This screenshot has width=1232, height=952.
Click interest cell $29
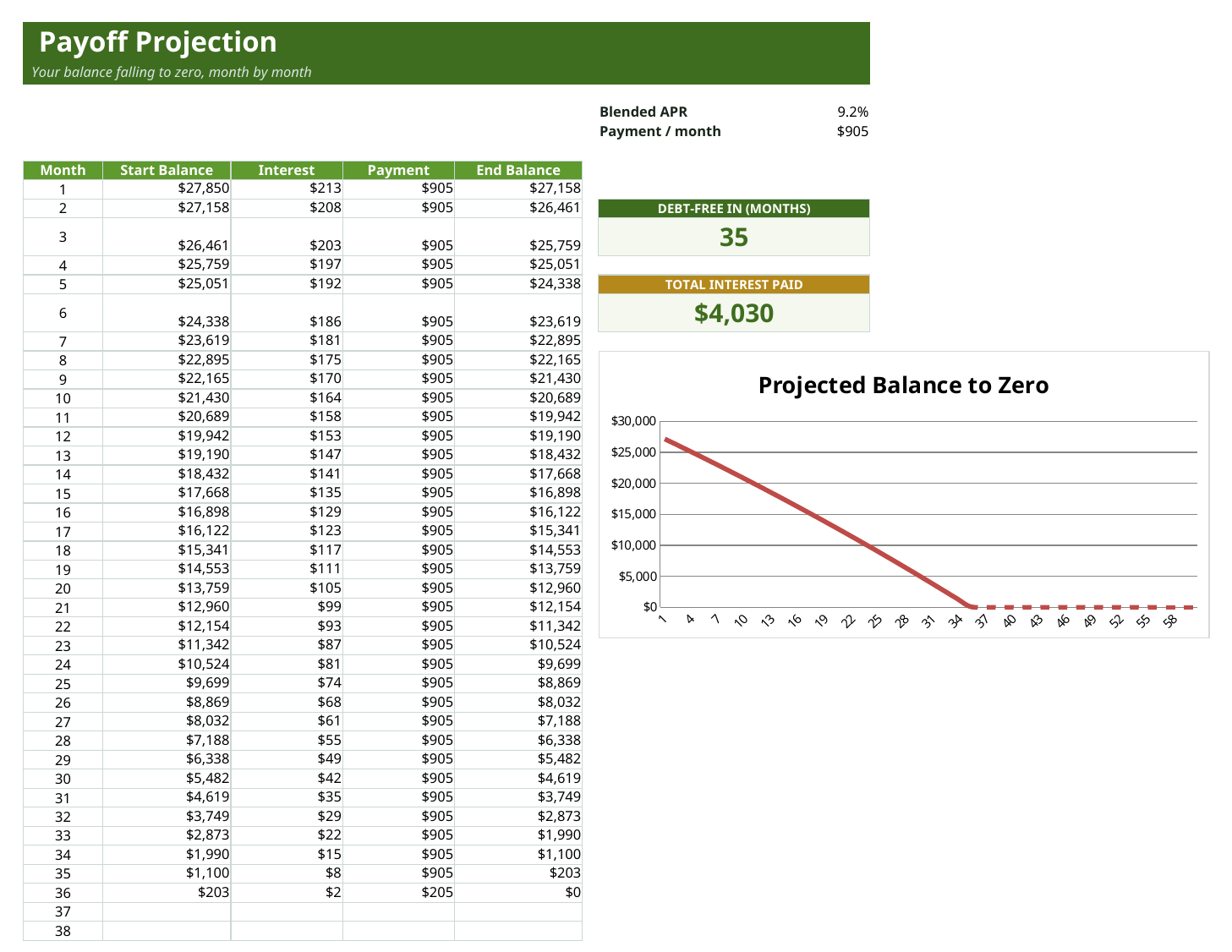pyautogui.click(x=287, y=817)
